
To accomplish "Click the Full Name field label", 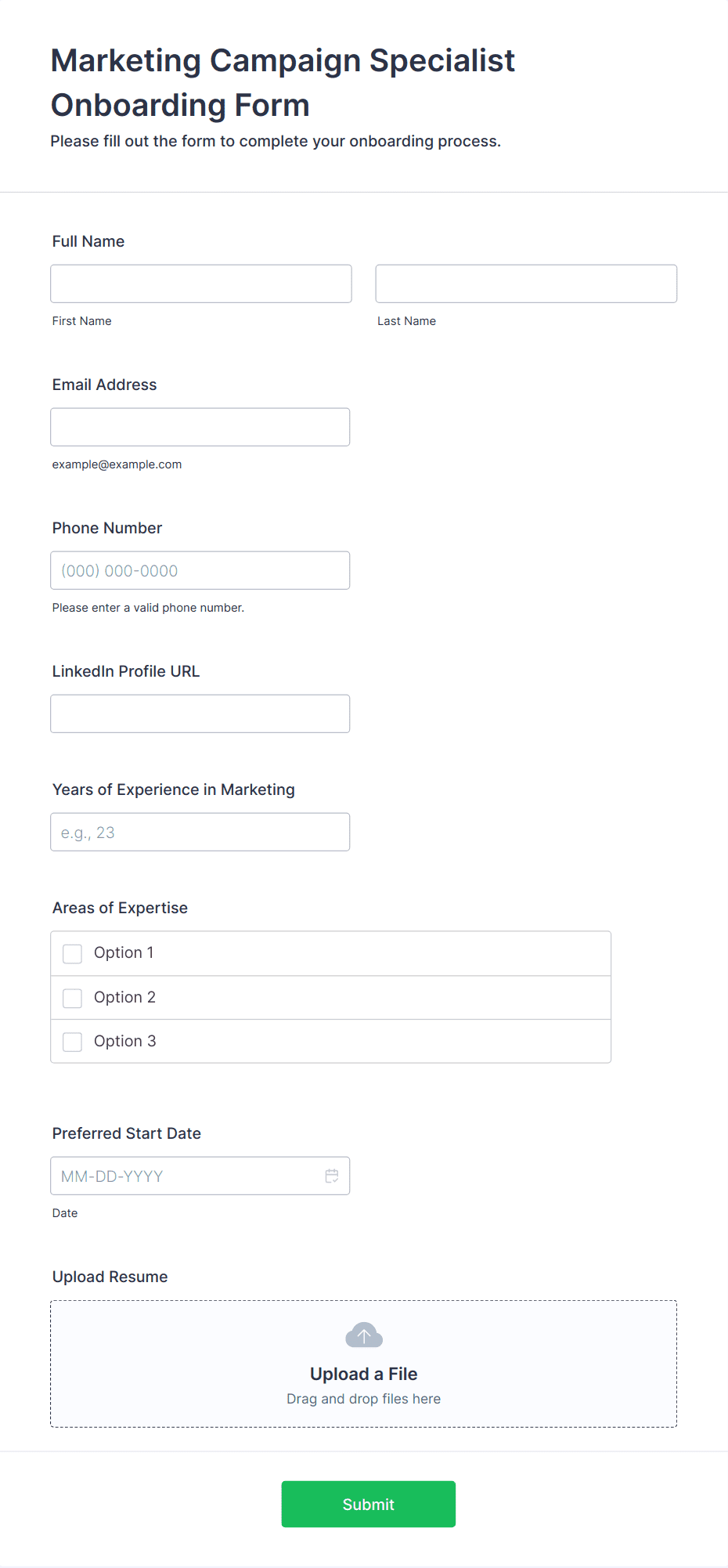I will 88,241.
